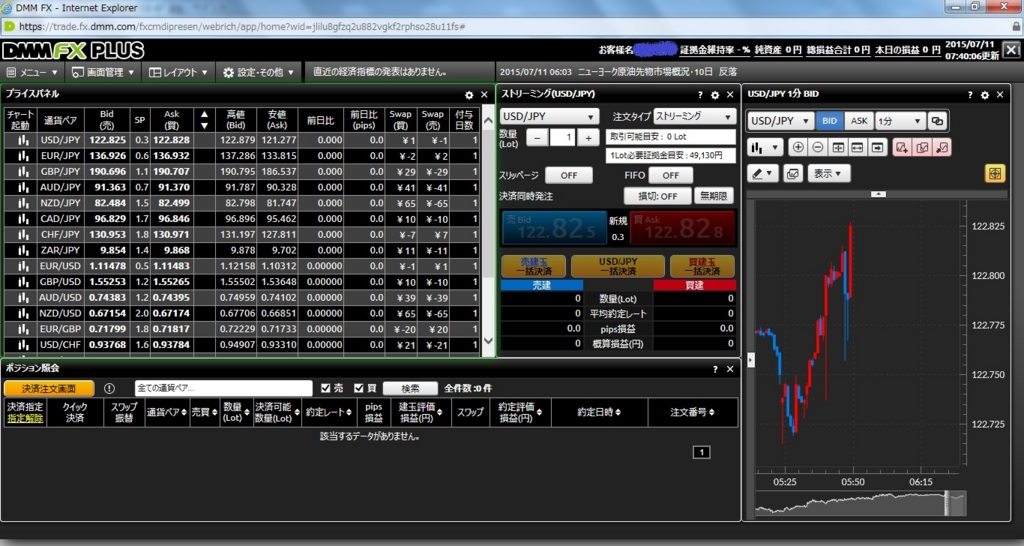Open price panel settings gear
The image size is (1024, 546).
[469, 95]
